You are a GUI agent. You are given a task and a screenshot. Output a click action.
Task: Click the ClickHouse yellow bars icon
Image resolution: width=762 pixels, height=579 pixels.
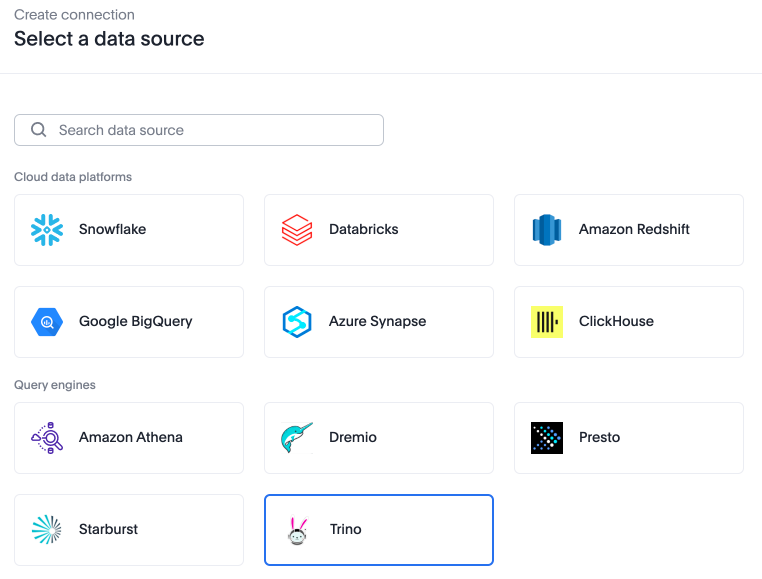tap(547, 322)
